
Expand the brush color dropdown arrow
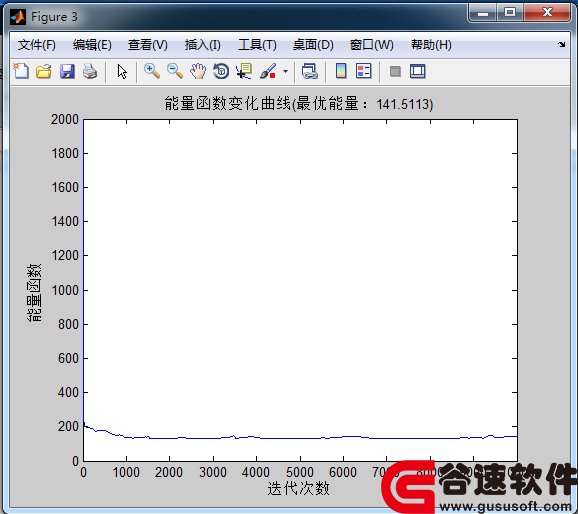point(285,71)
